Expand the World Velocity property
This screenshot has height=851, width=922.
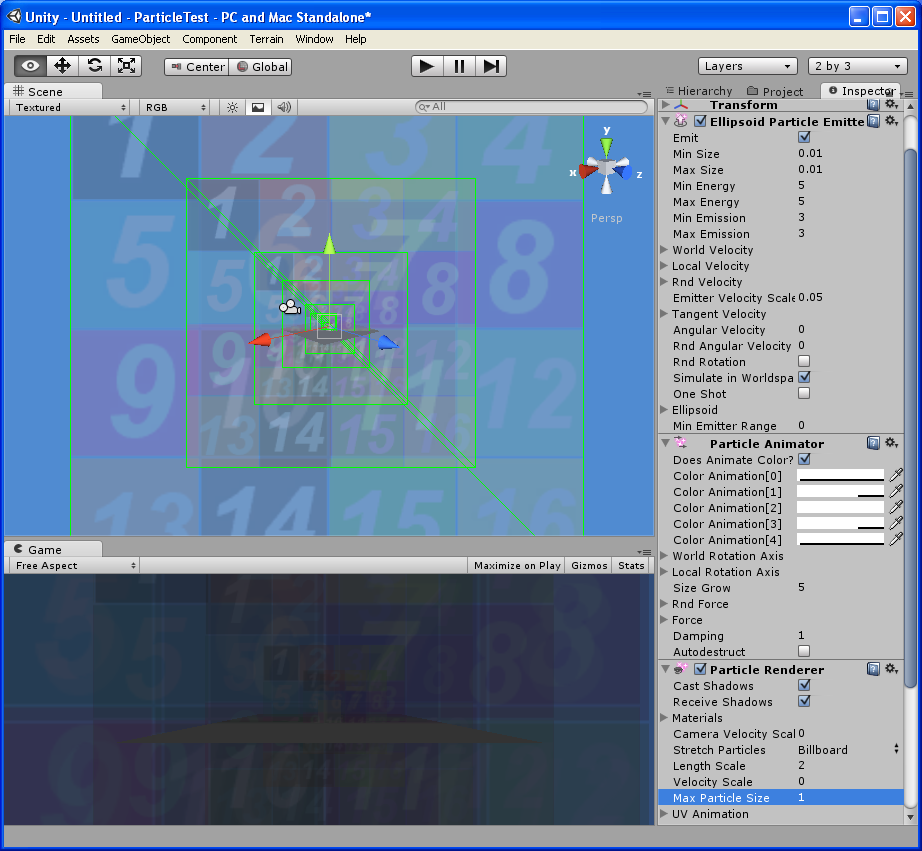tap(666, 250)
